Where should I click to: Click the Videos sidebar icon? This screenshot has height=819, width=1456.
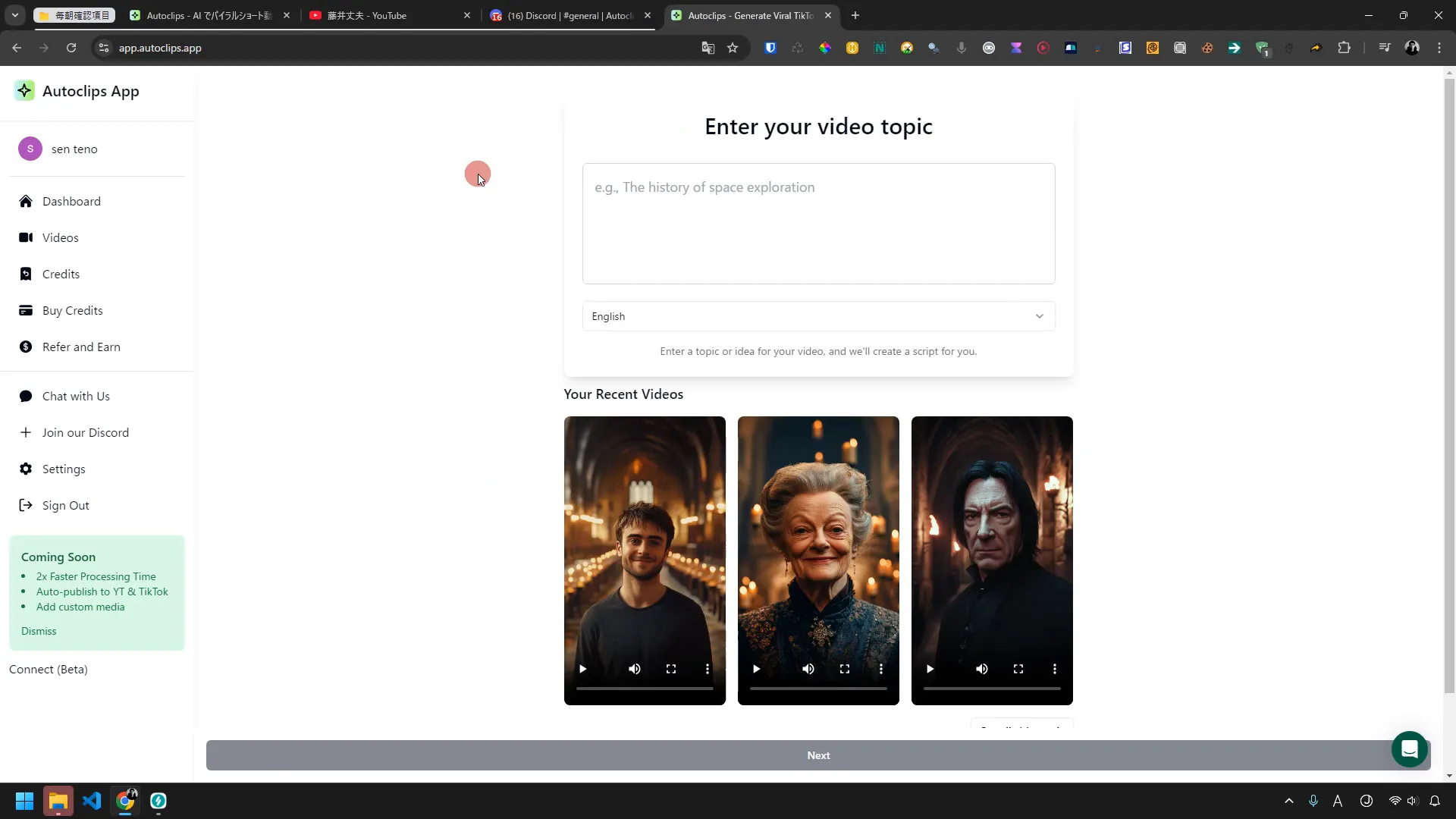[25, 237]
